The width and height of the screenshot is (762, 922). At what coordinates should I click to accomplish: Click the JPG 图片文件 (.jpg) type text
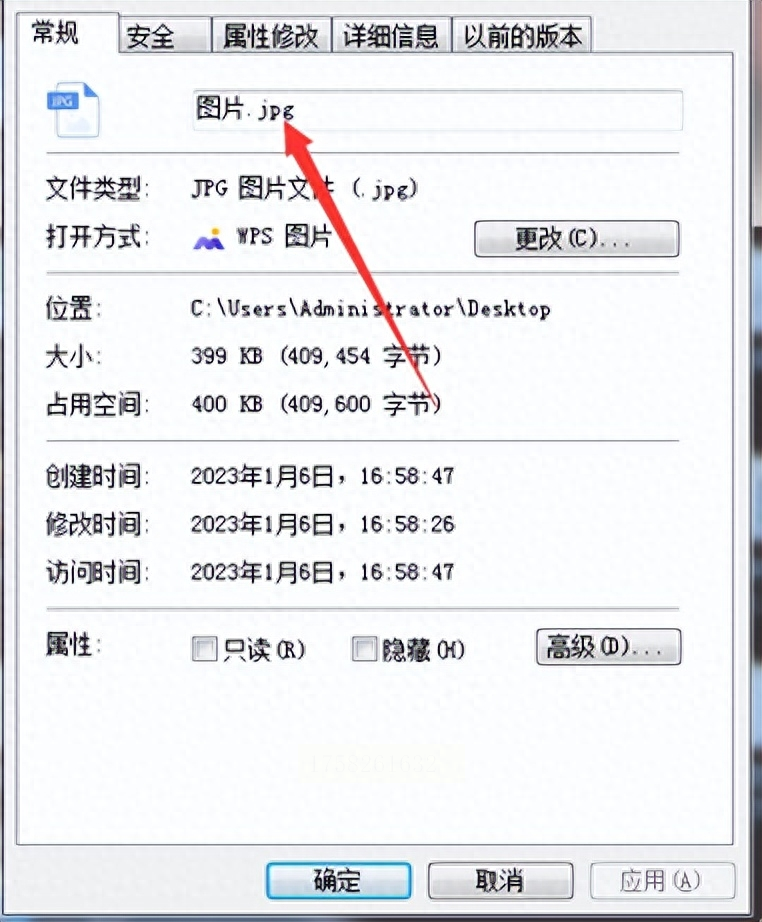click(305, 189)
